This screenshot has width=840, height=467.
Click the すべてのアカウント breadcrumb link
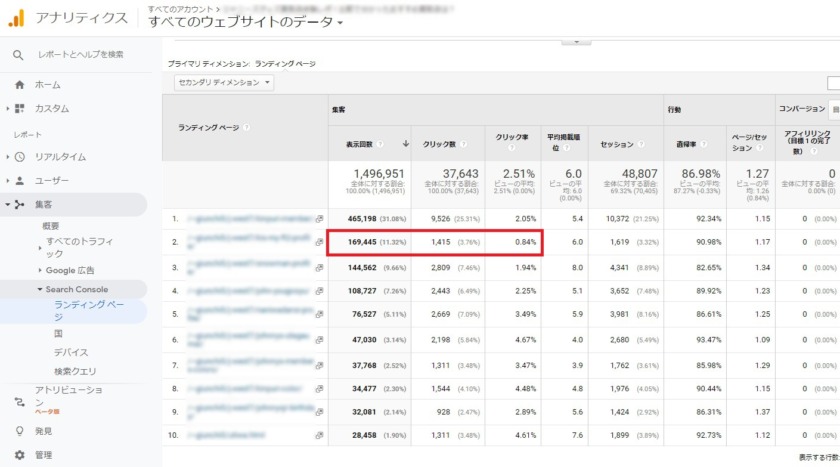pos(179,9)
